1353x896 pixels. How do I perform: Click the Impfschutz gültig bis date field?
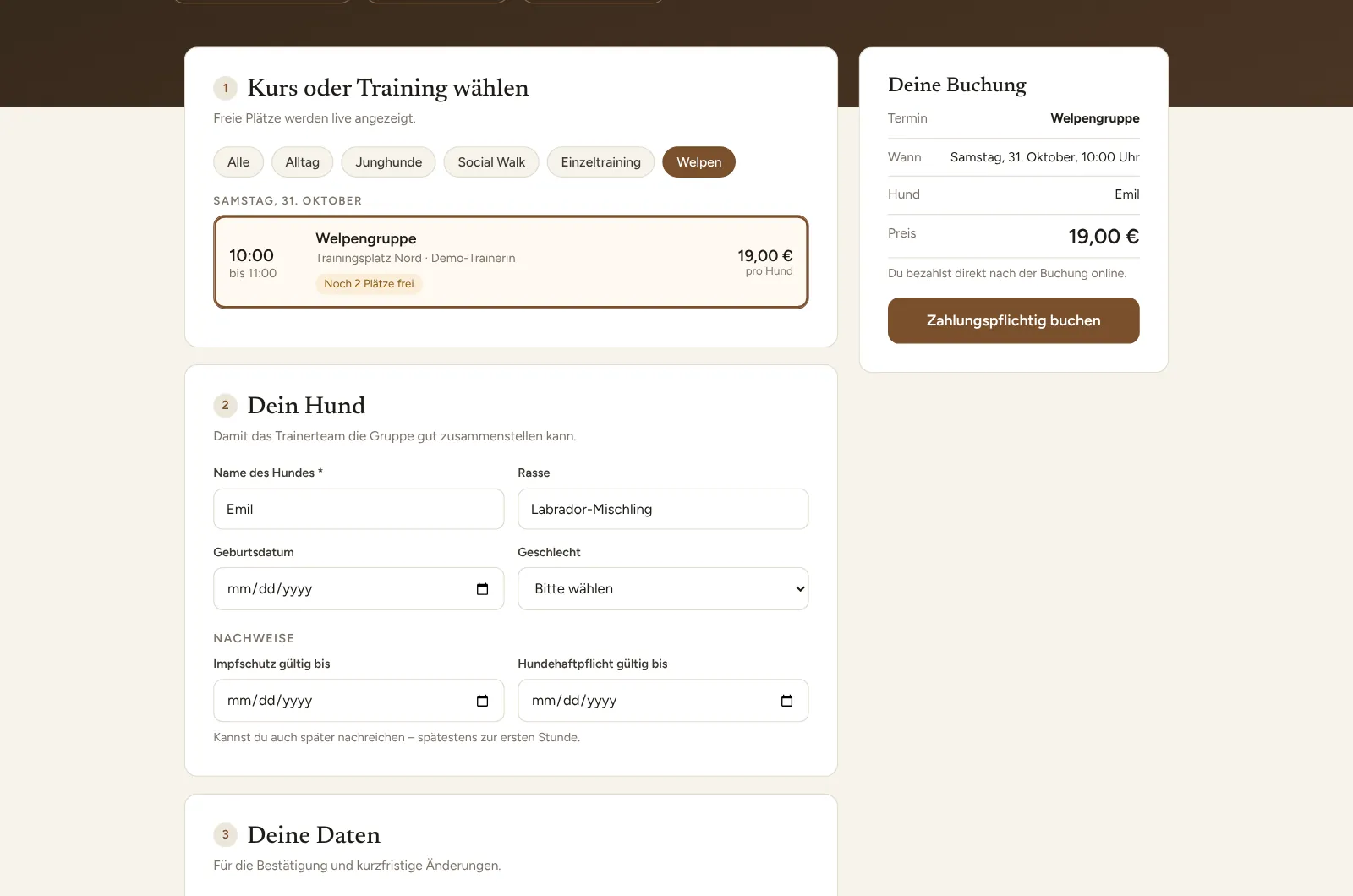[x=359, y=701]
